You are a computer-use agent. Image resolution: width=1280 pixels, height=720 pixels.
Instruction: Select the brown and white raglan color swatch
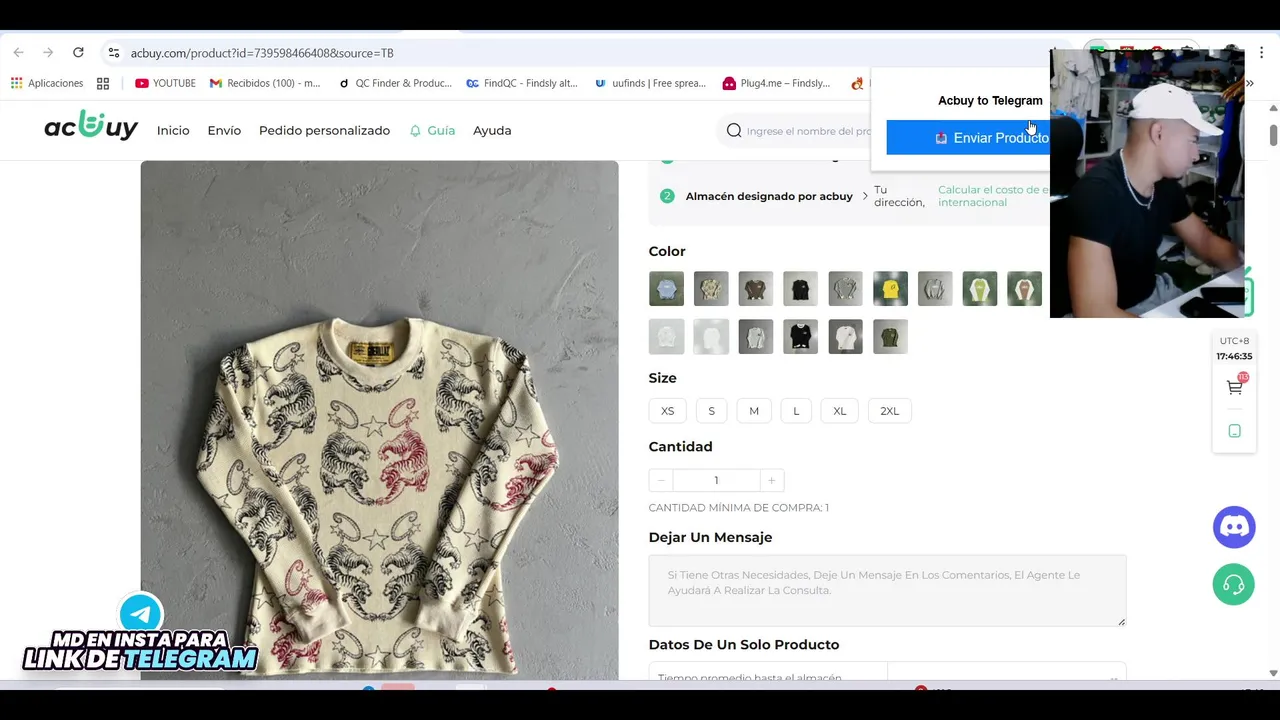coord(1024,289)
